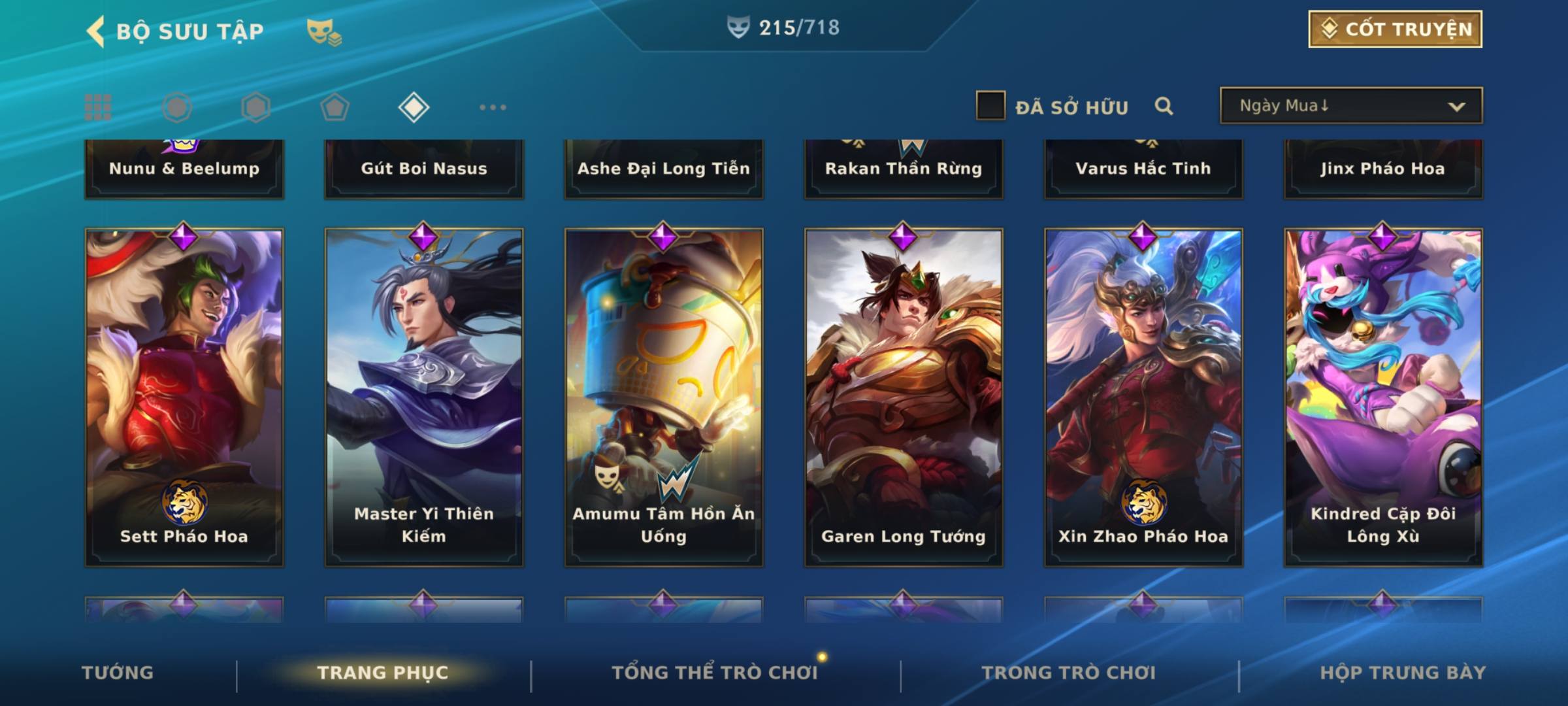Go back using the Bộ Sưu Tập arrow
Image resolution: width=1568 pixels, height=706 pixels.
click(x=95, y=31)
